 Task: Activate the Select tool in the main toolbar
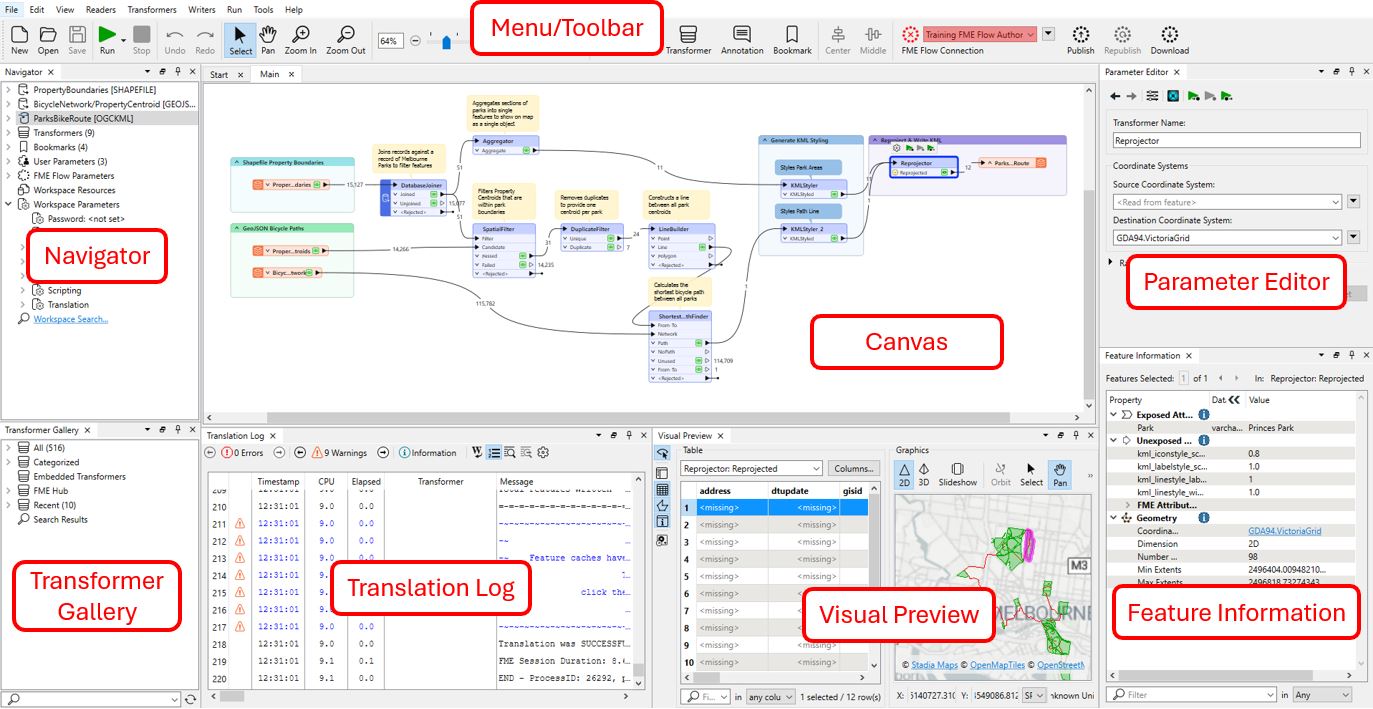[241, 39]
